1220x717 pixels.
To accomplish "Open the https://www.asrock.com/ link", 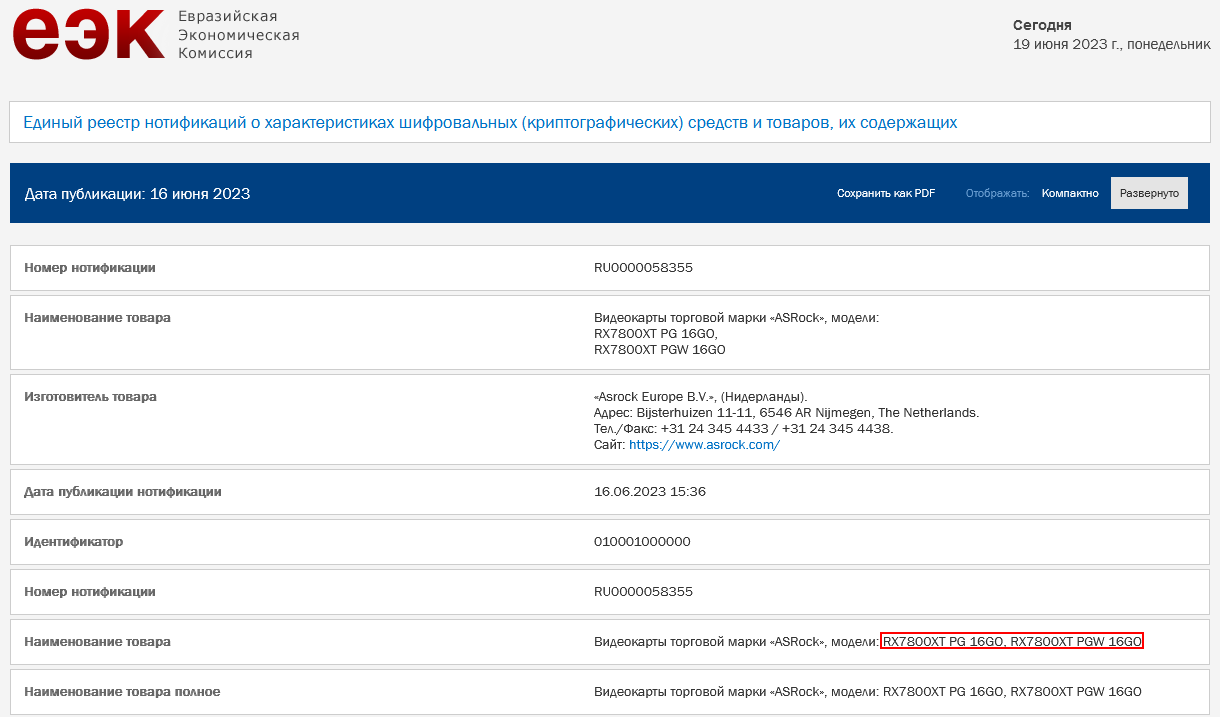I will point(704,445).
